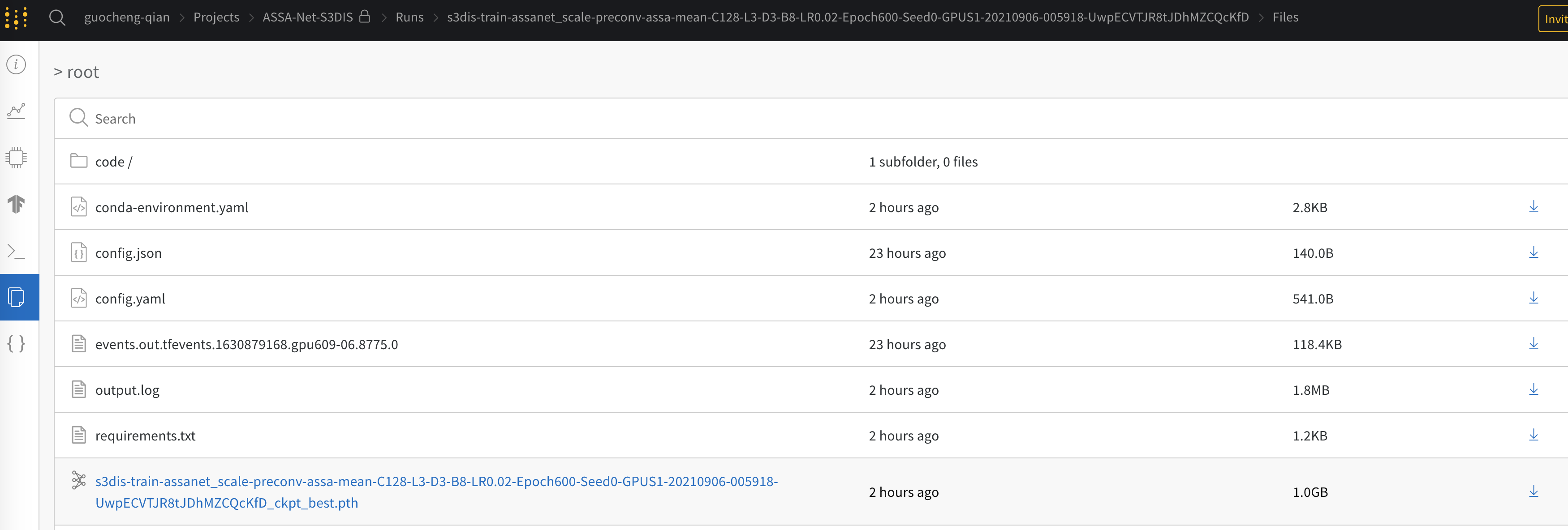Open the Artifacts braces icon
1568x530 pixels.
coord(17,344)
